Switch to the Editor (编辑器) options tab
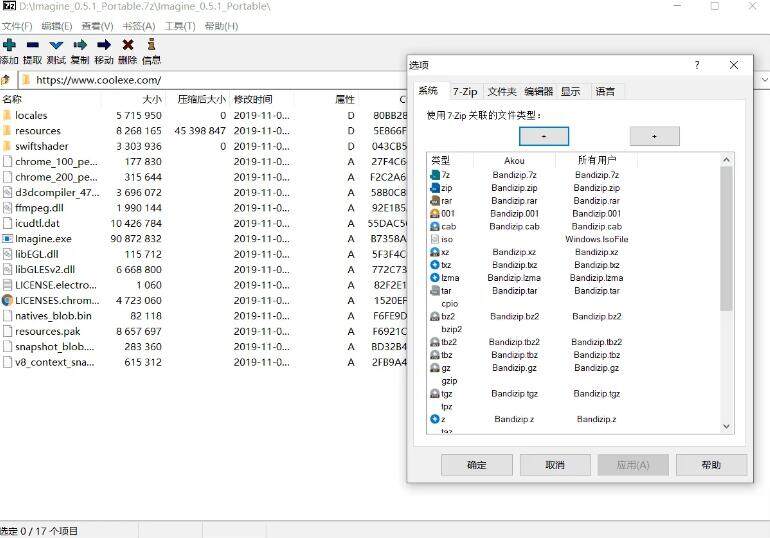This screenshot has height=538, width=770. pos(539,91)
